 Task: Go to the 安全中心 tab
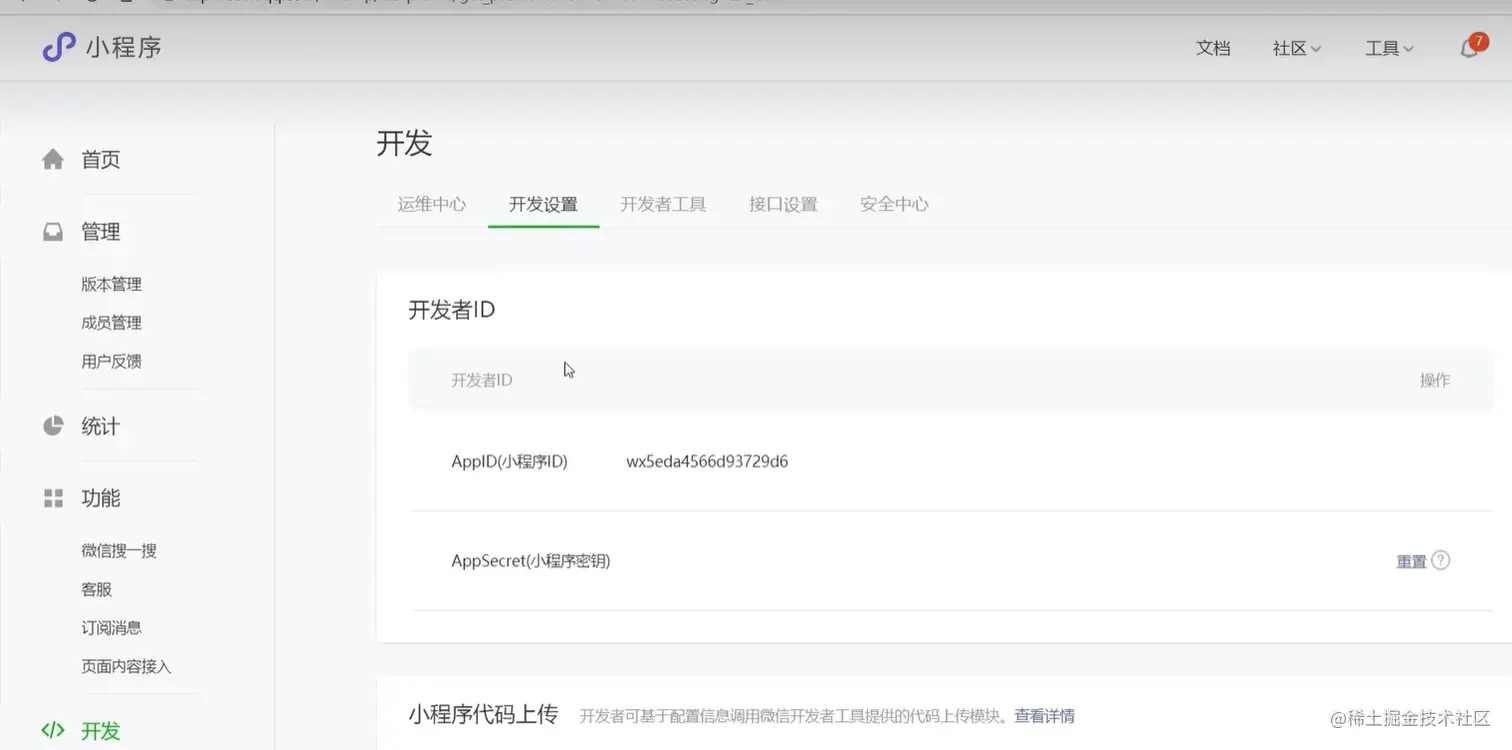(x=894, y=204)
